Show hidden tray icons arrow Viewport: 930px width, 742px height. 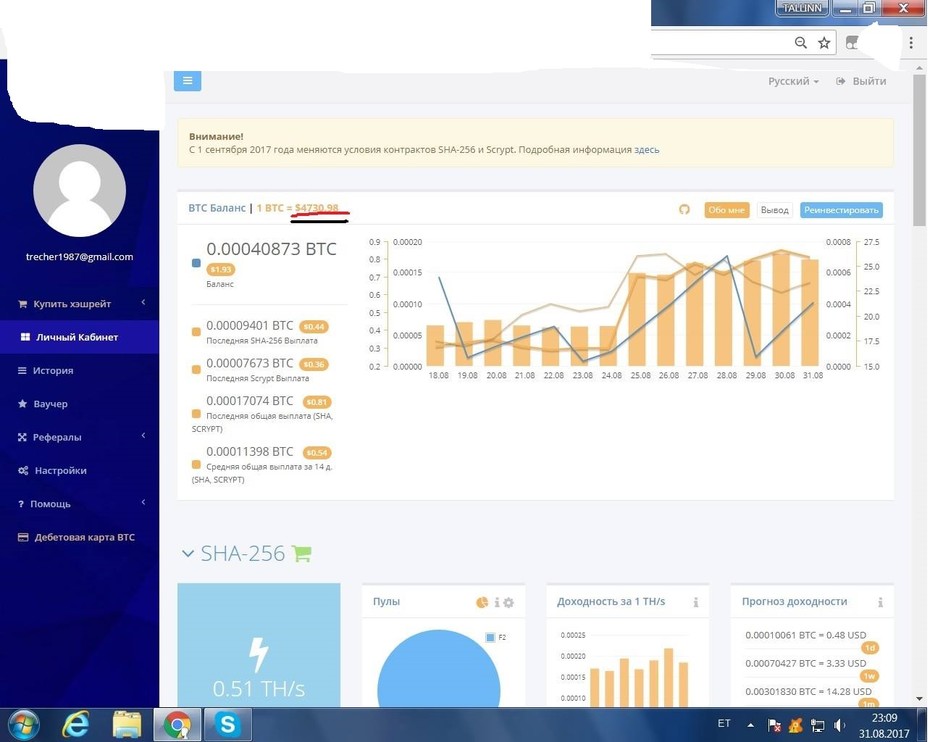point(751,725)
